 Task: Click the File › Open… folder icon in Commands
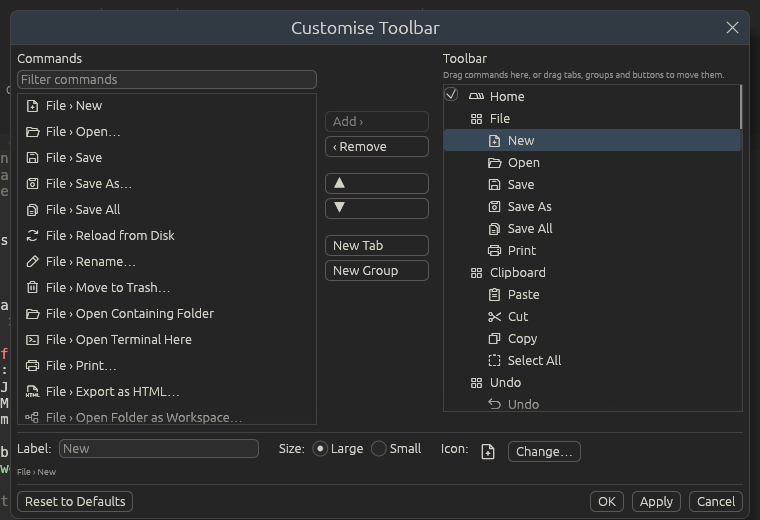[32, 132]
